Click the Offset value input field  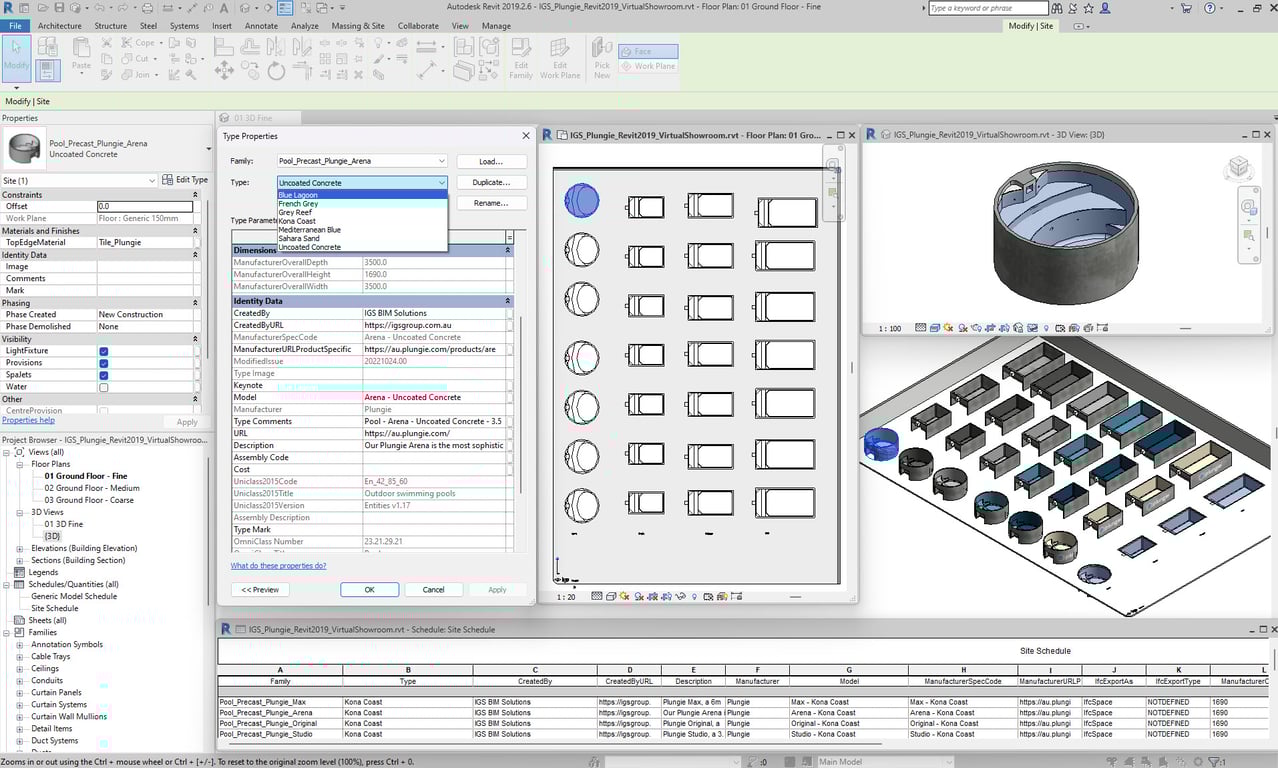click(x=145, y=206)
